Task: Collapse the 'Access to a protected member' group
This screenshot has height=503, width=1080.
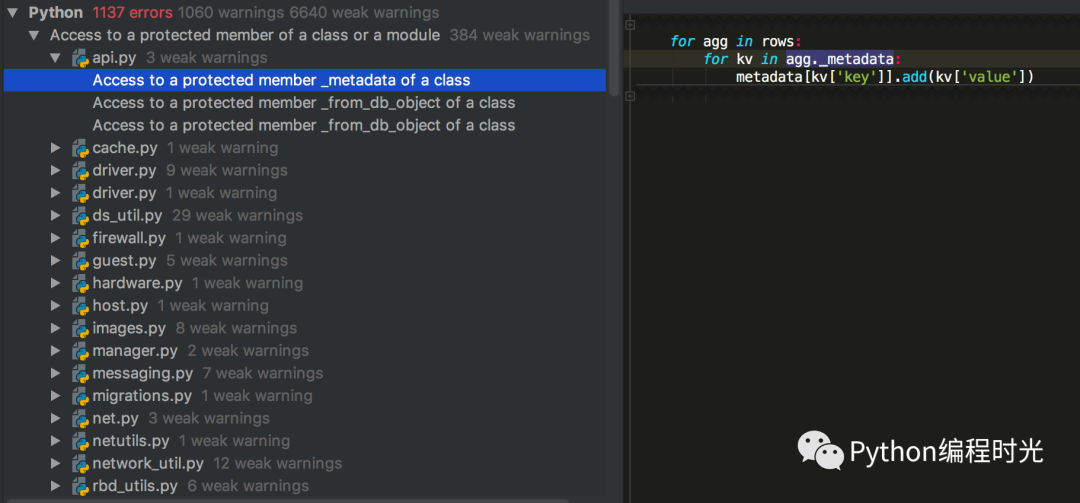Action: click(34, 35)
